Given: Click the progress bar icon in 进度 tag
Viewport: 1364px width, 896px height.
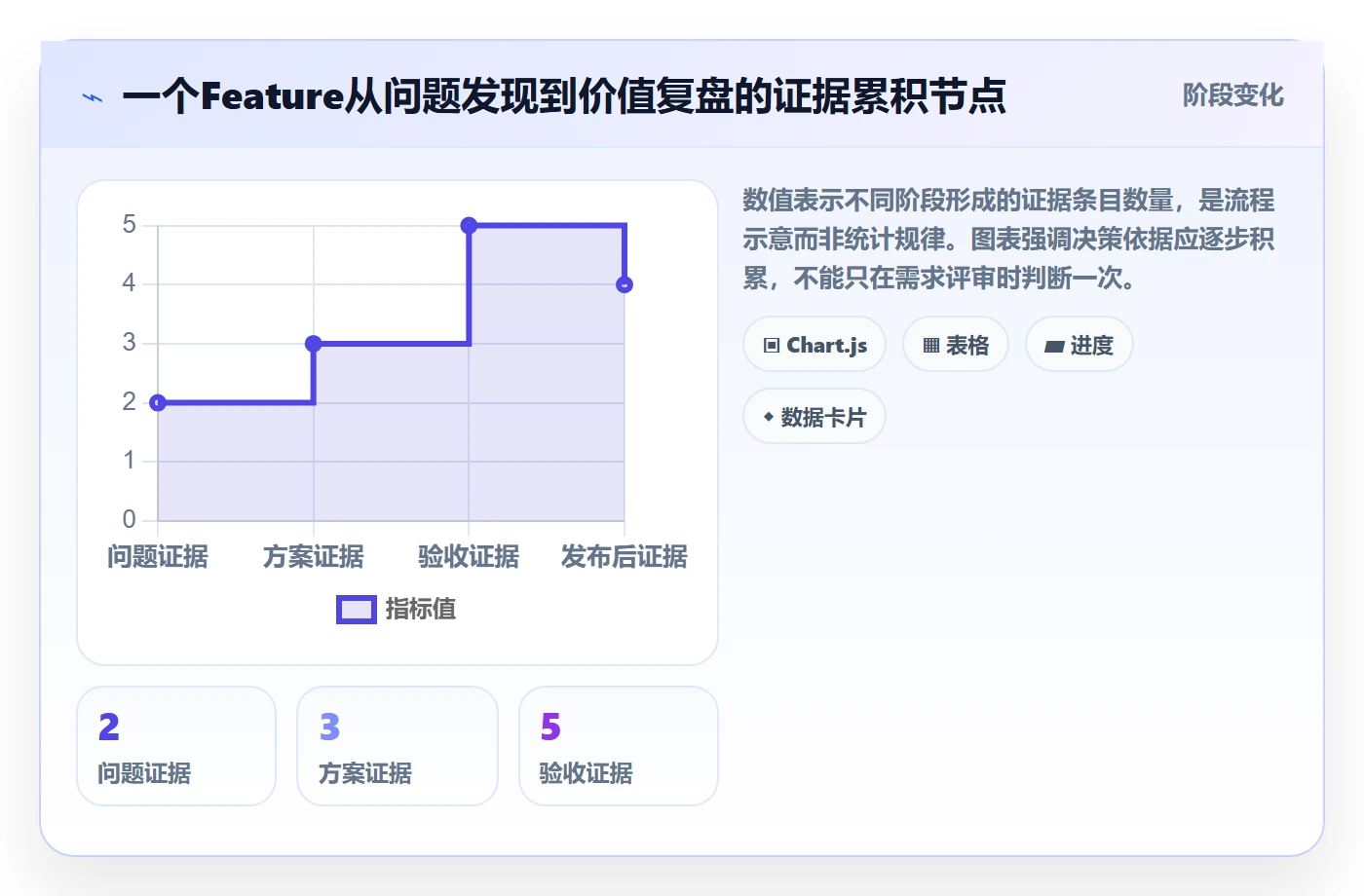Looking at the screenshot, I should click(x=1054, y=346).
